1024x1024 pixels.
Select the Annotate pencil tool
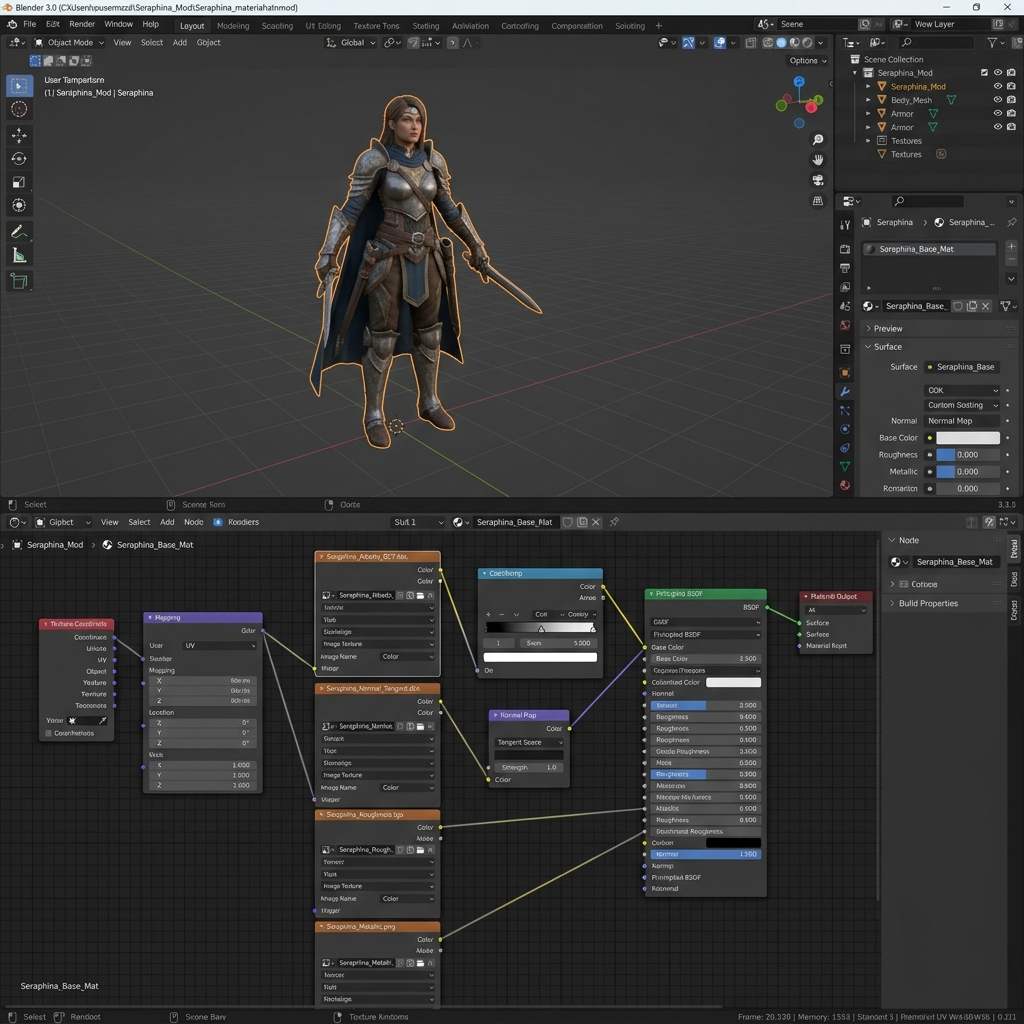[x=19, y=232]
